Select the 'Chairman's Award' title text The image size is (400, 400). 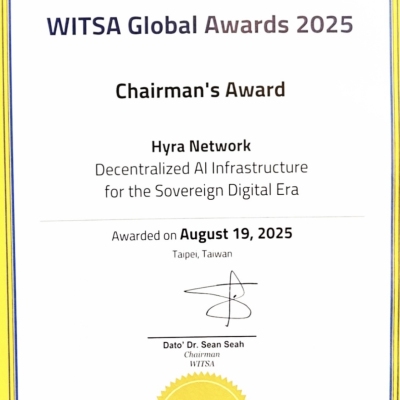coord(200,90)
